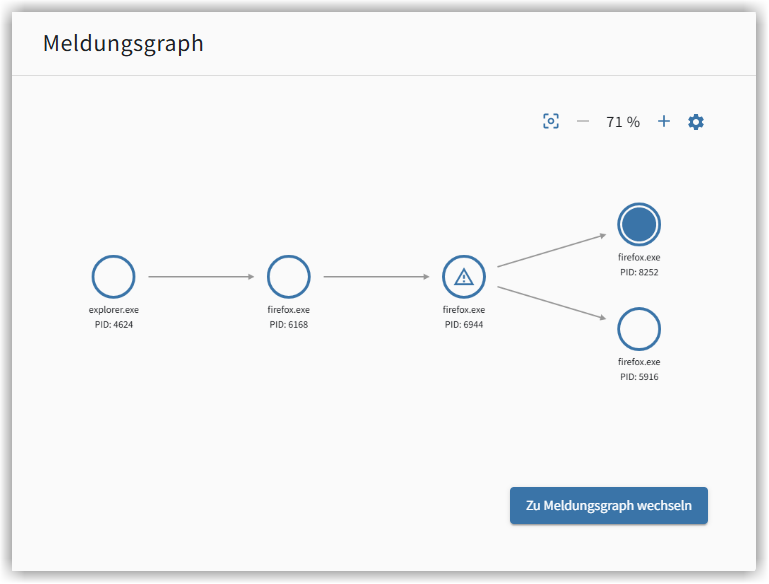The height and width of the screenshot is (584, 769).
Task: Click Zu Meldungsgraph wechseln button
Action: (609, 506)
